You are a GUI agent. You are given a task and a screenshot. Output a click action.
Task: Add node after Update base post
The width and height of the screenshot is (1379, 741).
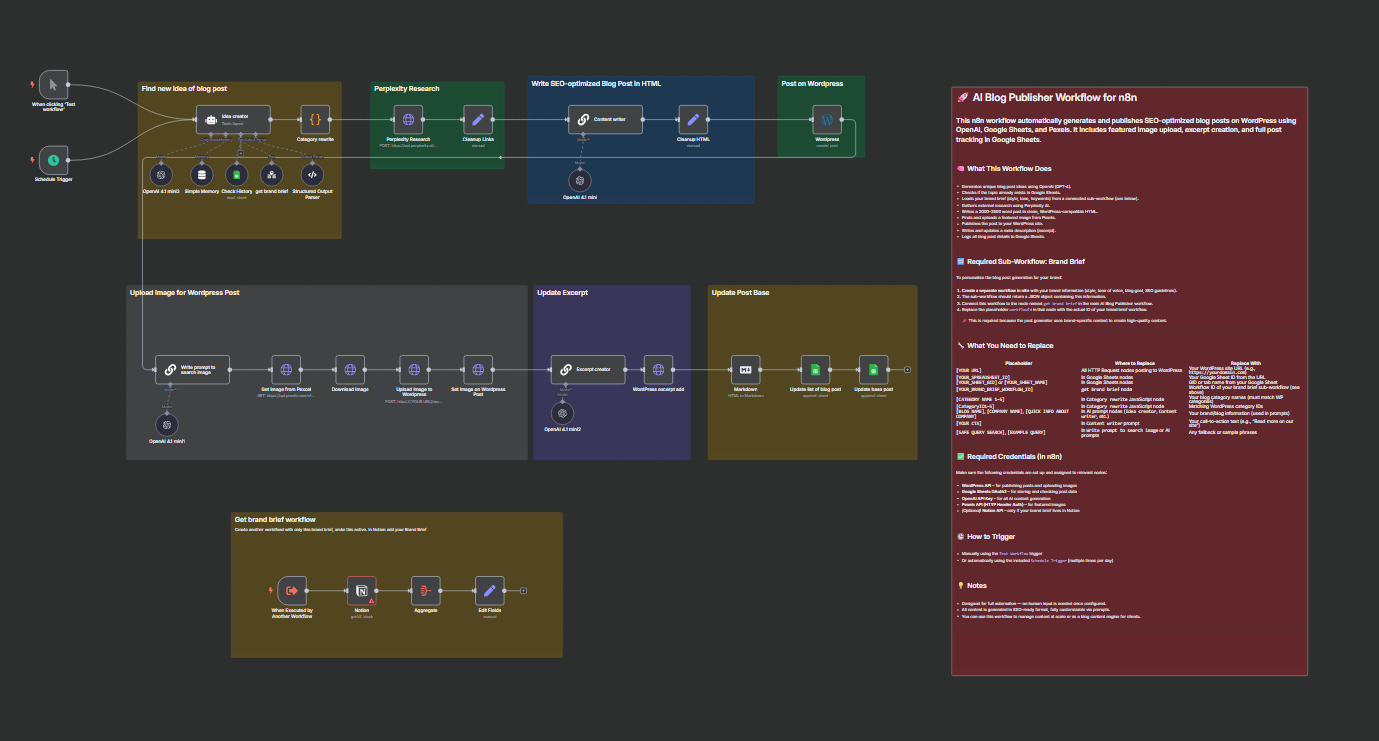[x=907, y=370]
